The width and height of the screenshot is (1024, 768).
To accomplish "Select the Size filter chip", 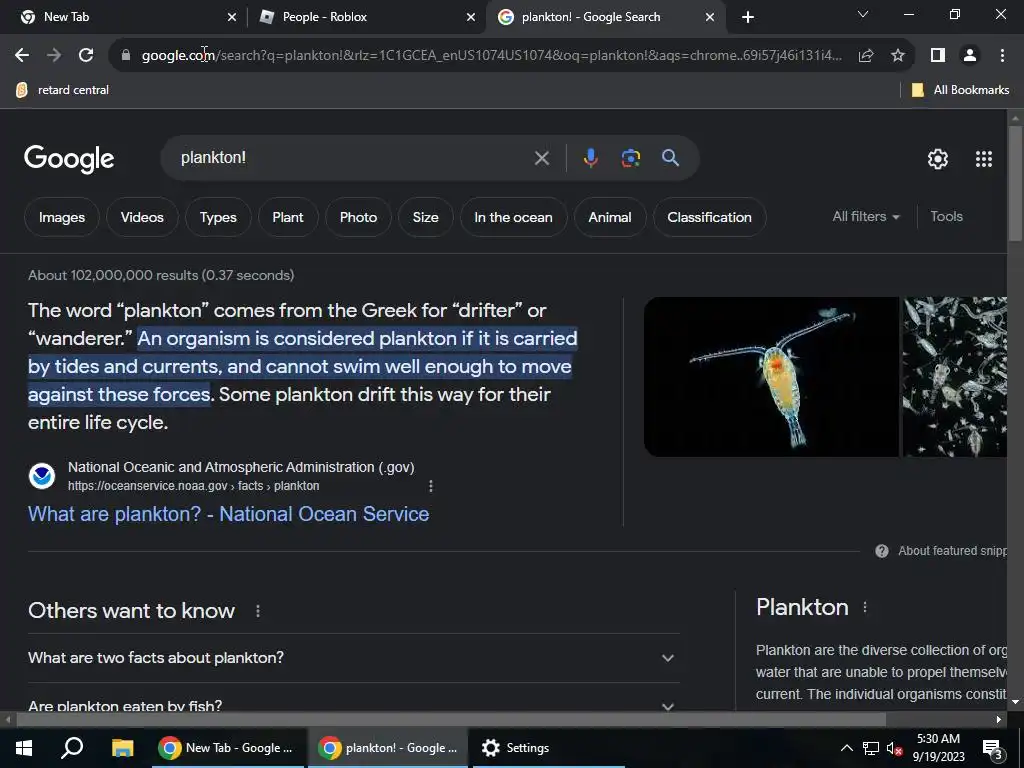I will coord(426,217).
